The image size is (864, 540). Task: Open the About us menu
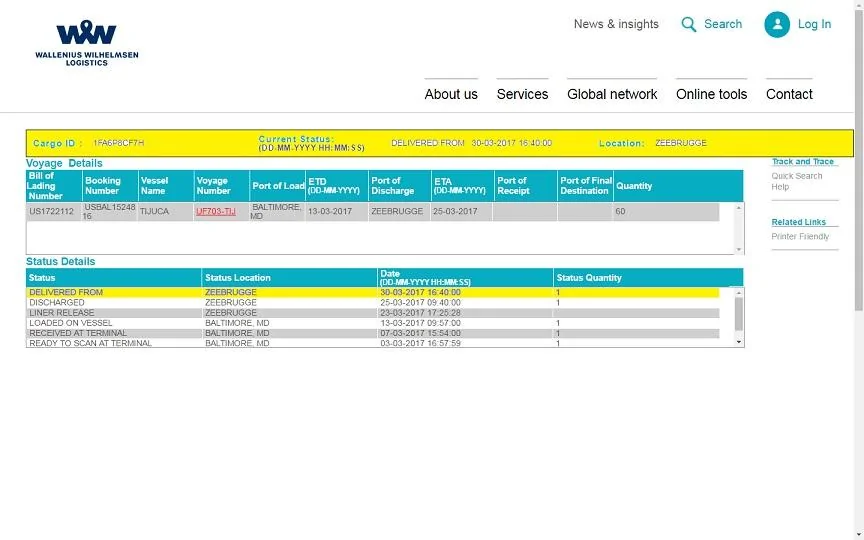pos(451,94)
